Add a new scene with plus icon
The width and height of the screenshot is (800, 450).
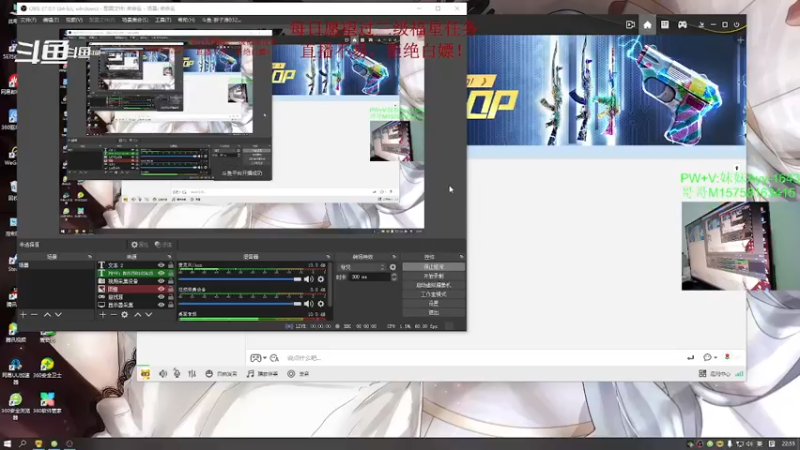coord(23,315)
